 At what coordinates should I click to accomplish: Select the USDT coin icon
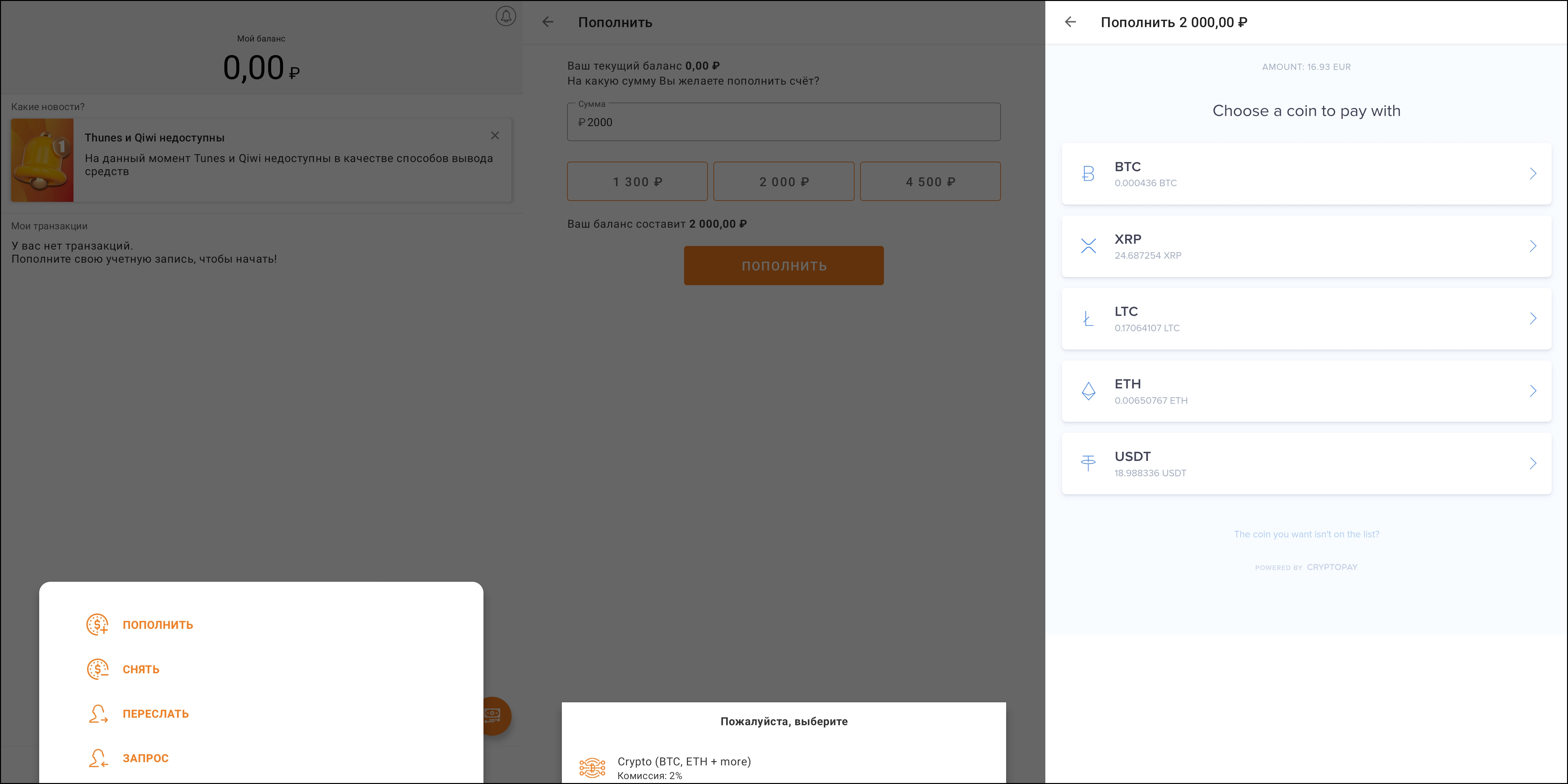tap(1088, 462)
